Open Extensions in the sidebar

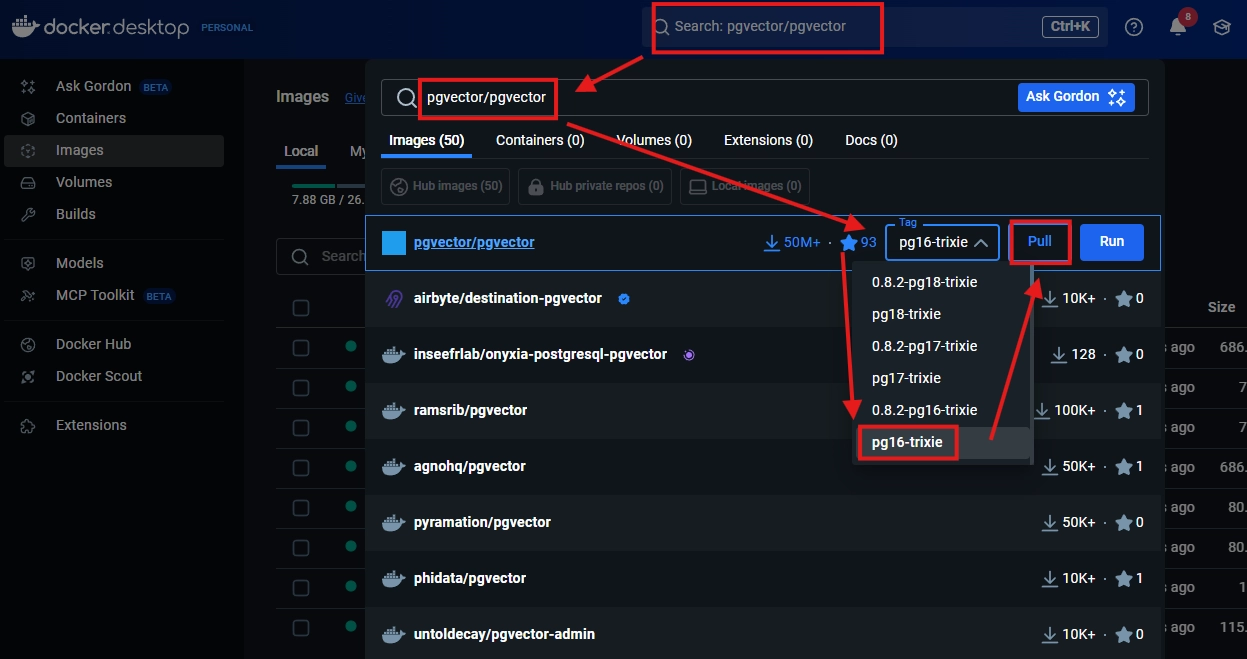[x=112, y=425]
